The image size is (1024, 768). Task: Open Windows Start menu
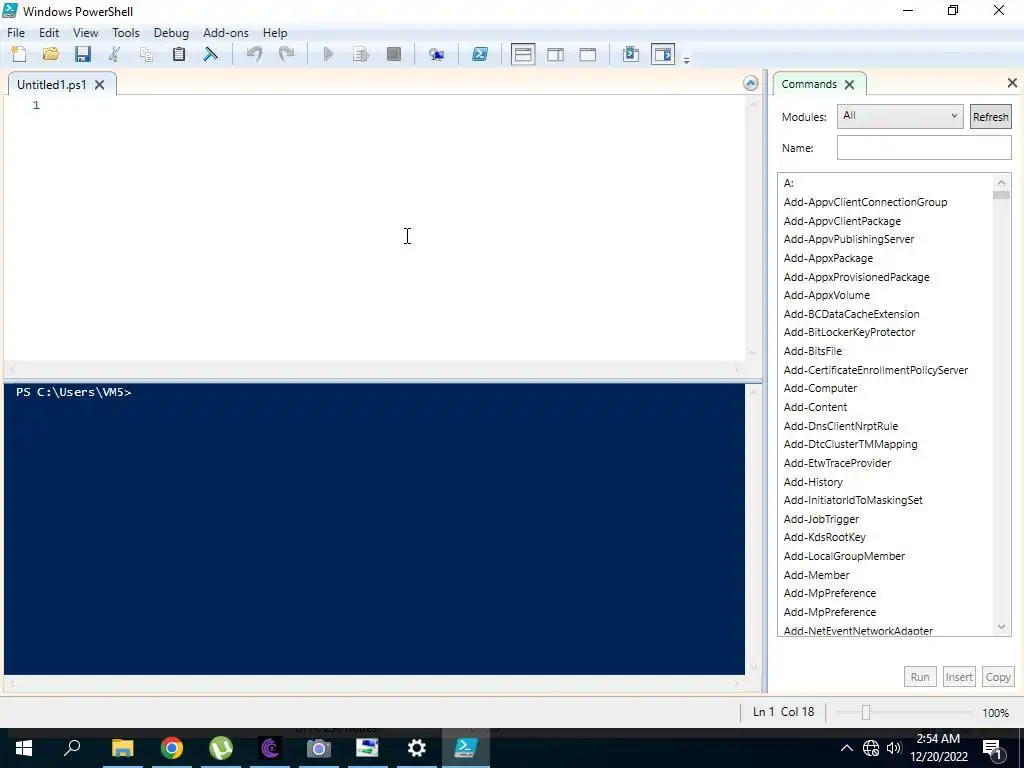point(24,748)
